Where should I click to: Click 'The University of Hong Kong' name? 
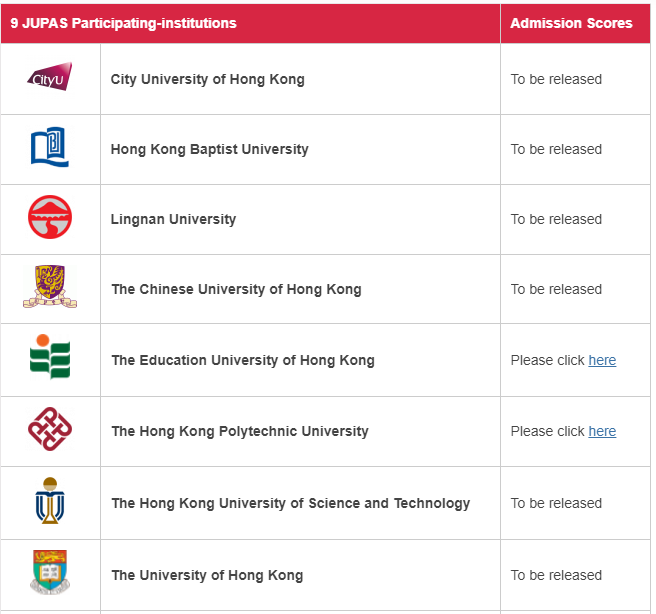tap(207, 575)
